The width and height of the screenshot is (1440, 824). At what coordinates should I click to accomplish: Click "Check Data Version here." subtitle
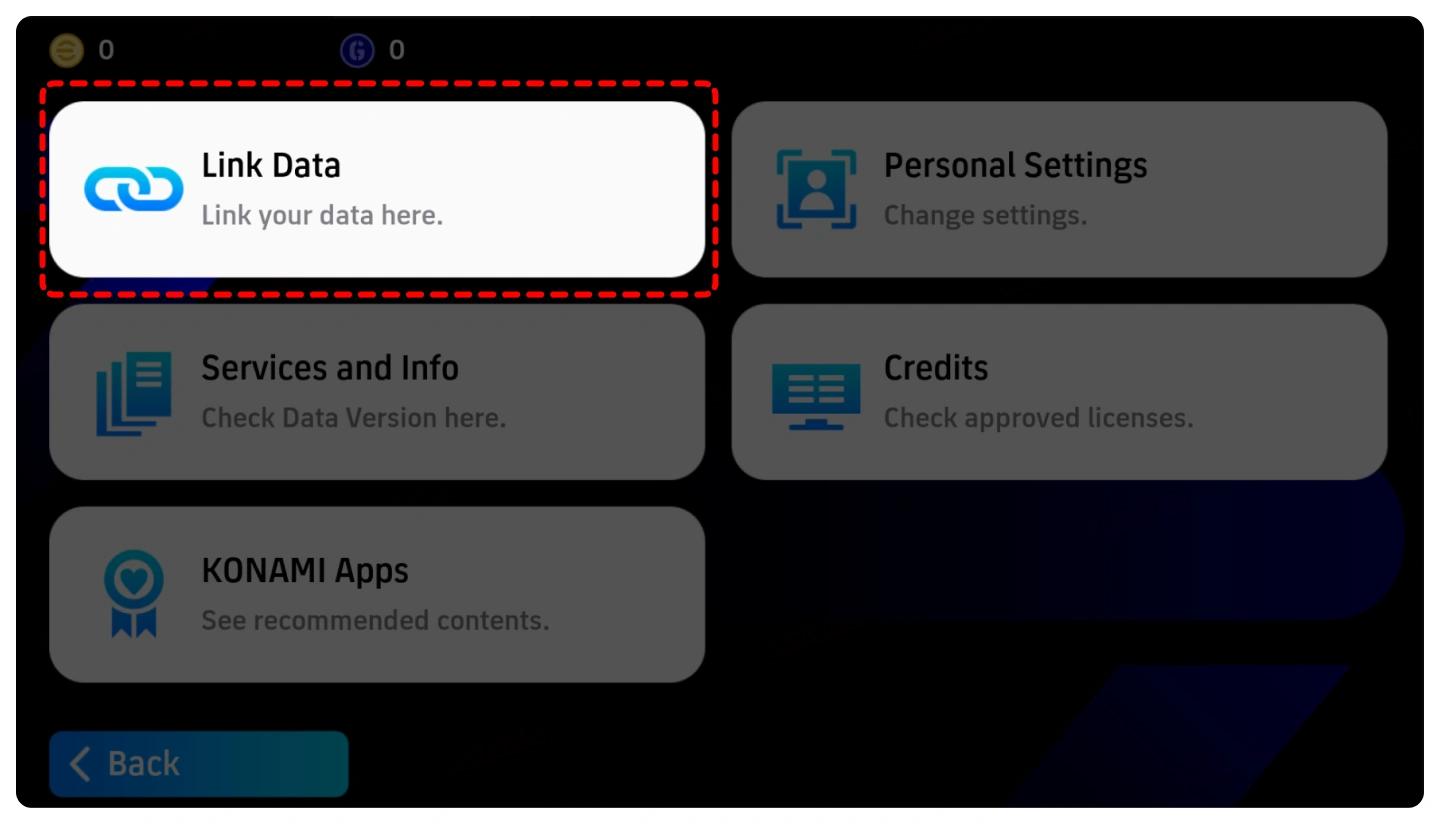pyautogui.click(x=354, y=418)
